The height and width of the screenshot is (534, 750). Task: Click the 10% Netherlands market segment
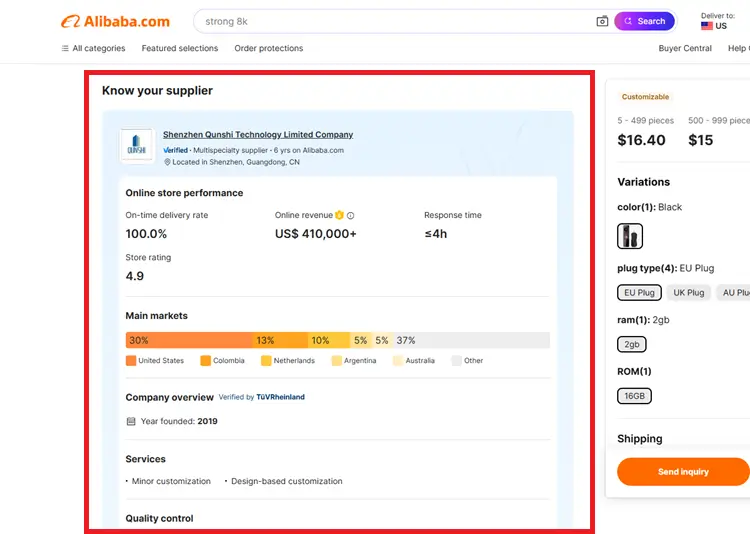[329, 340]
